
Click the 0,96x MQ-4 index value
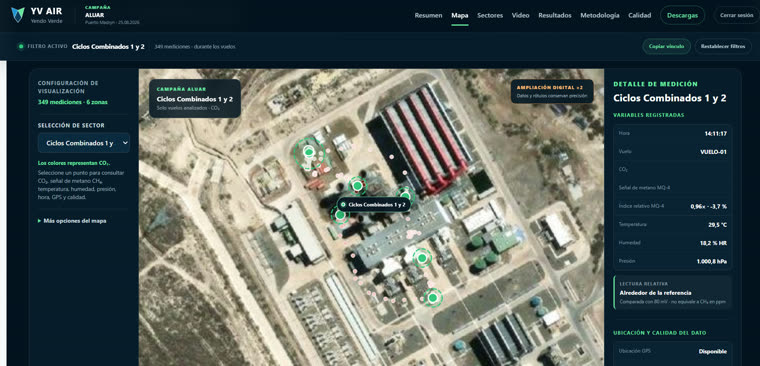[x=709, y=207]
